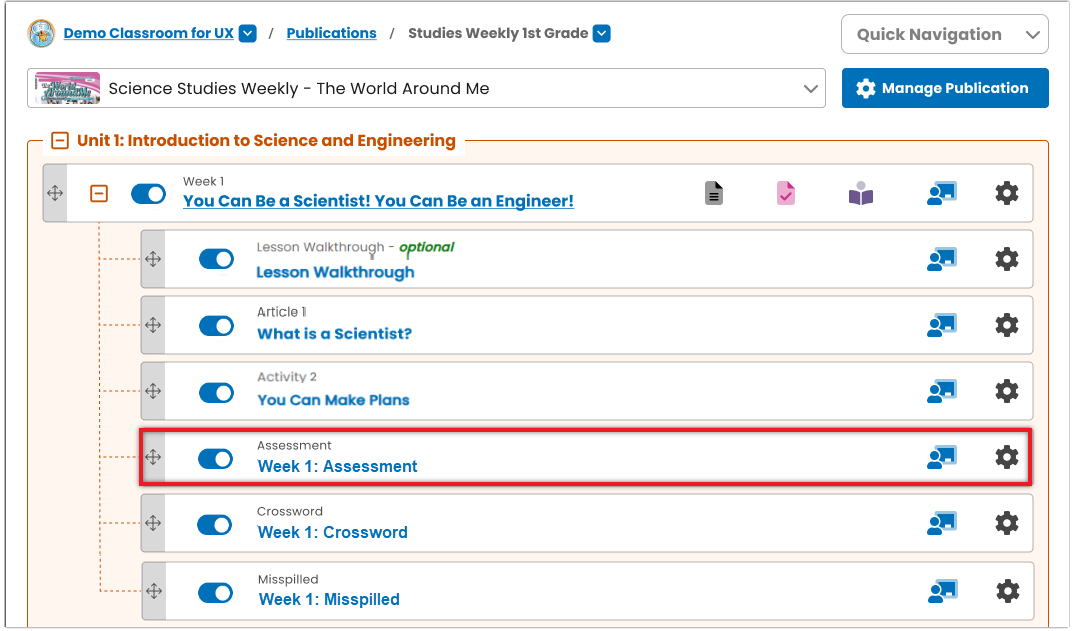Open gear settings for Lesson Walkthrough
Viewport: 1074px width, 631px height.
tap(1006, 260)
